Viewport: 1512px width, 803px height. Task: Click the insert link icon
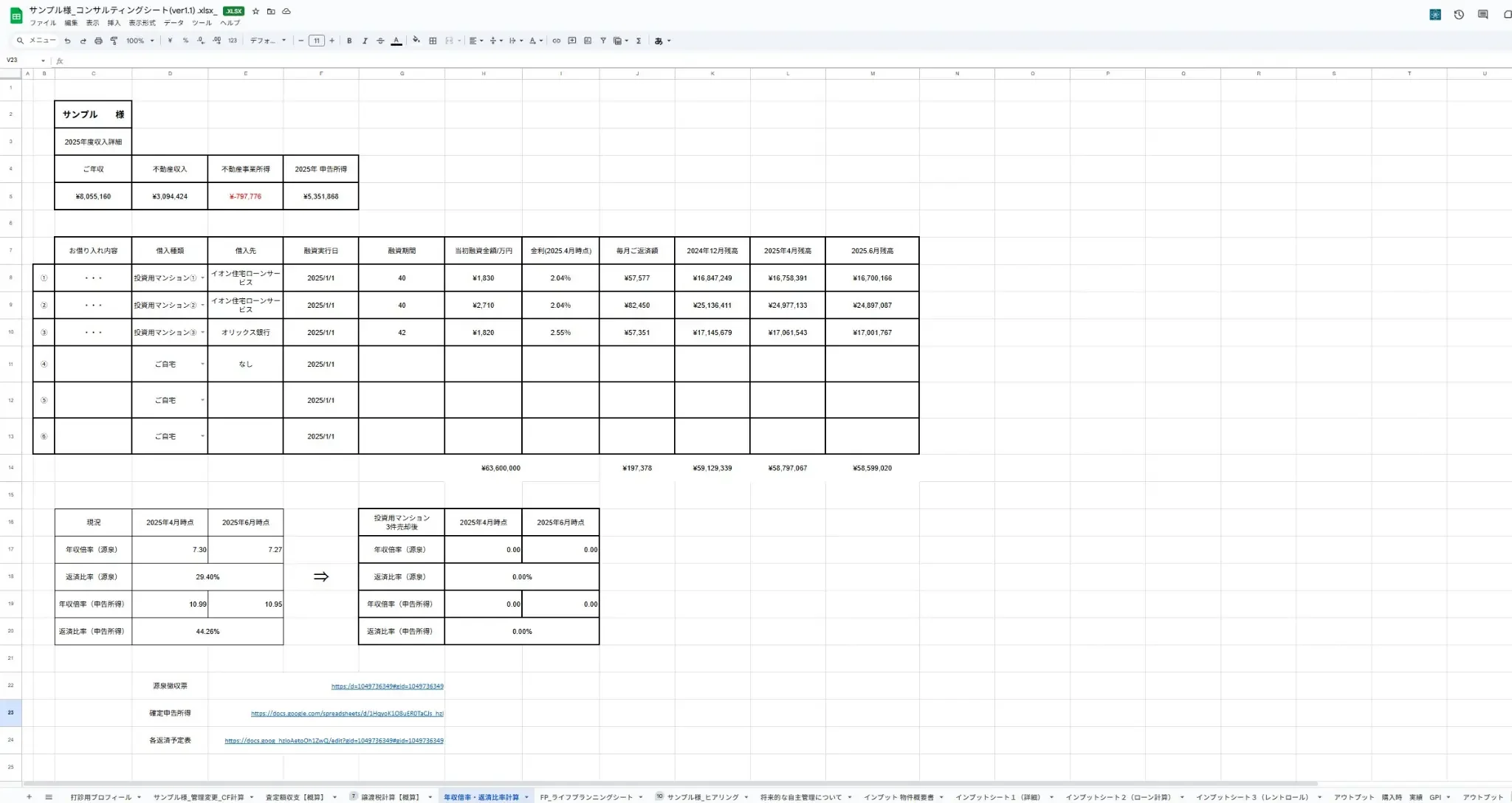(556, 41)
